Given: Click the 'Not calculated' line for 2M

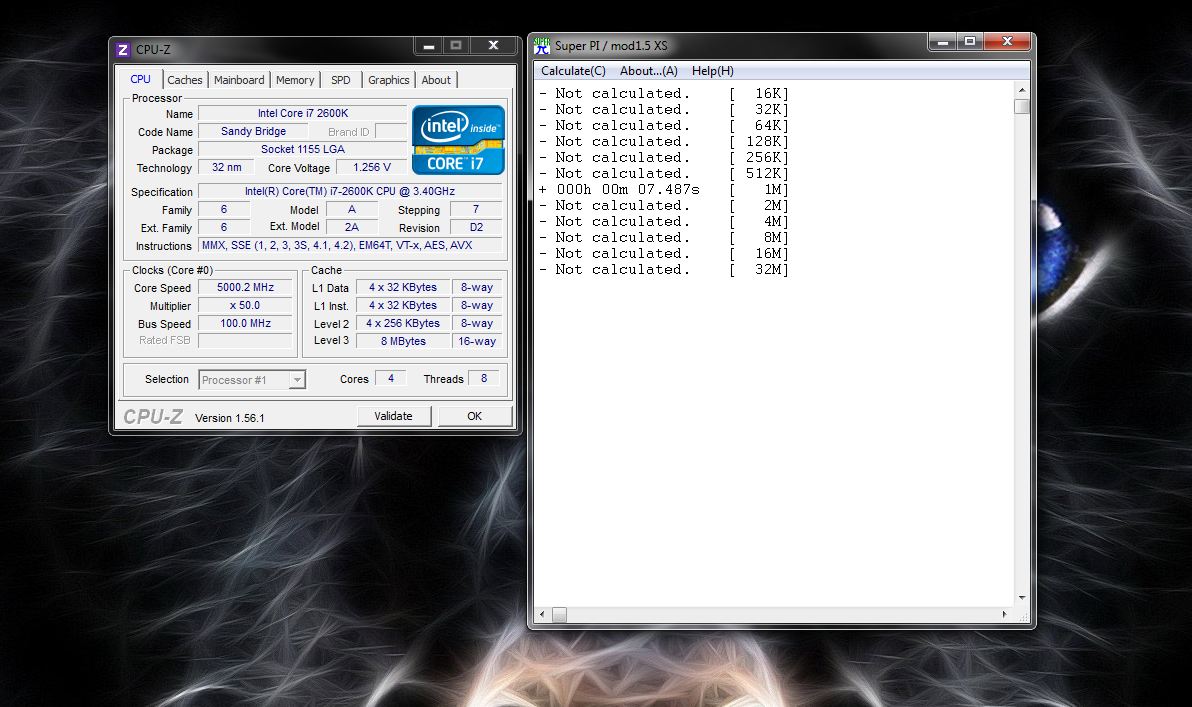Looking at the screenshot, I should click(x=664, y=205).
